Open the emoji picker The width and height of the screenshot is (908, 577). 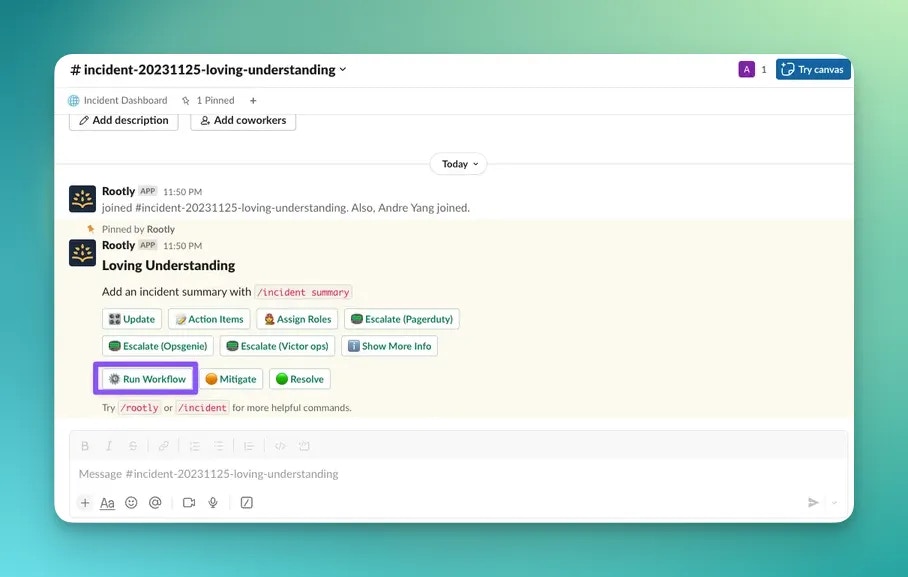click(131, 502)
